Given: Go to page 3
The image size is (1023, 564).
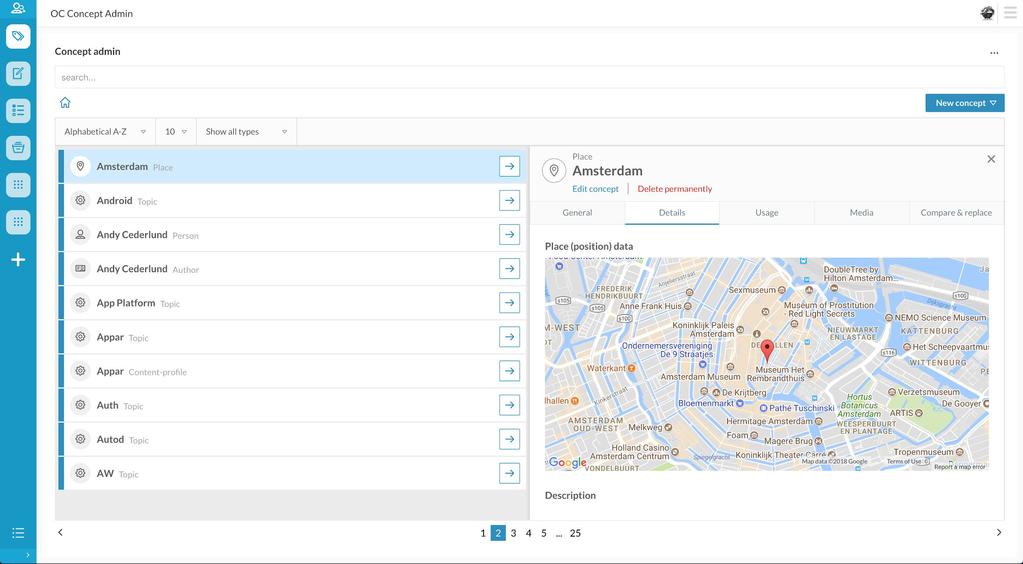Looking at the screenshot, I should [513, 533].
